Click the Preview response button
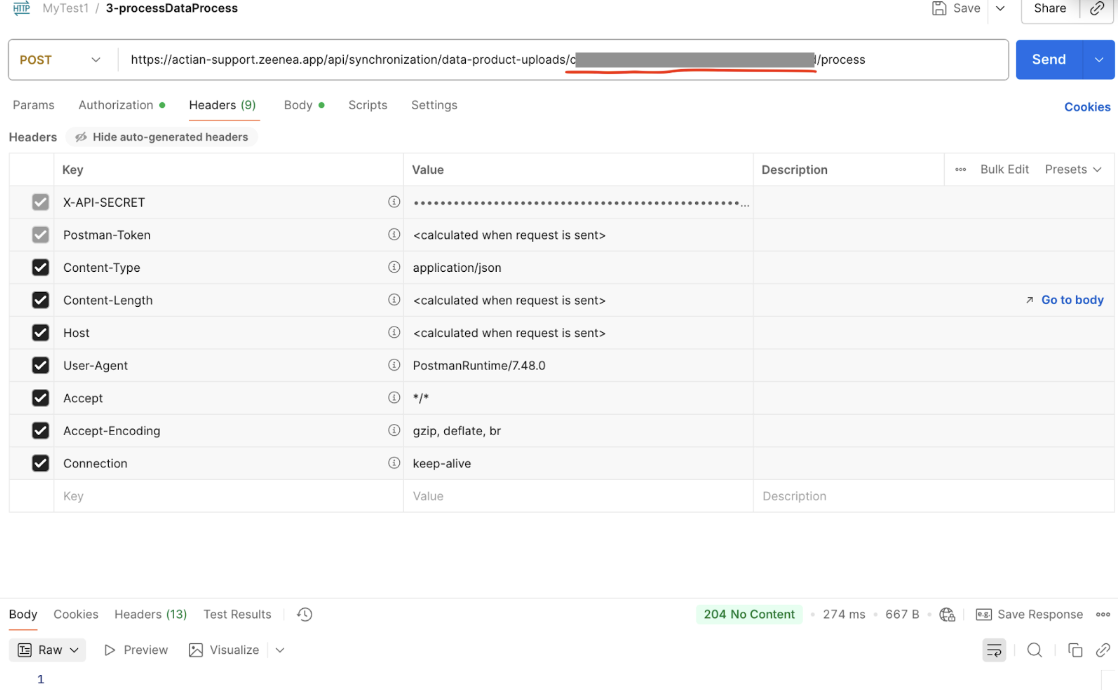Viewport: 1118px width, 690px height. tap(136, 650)
